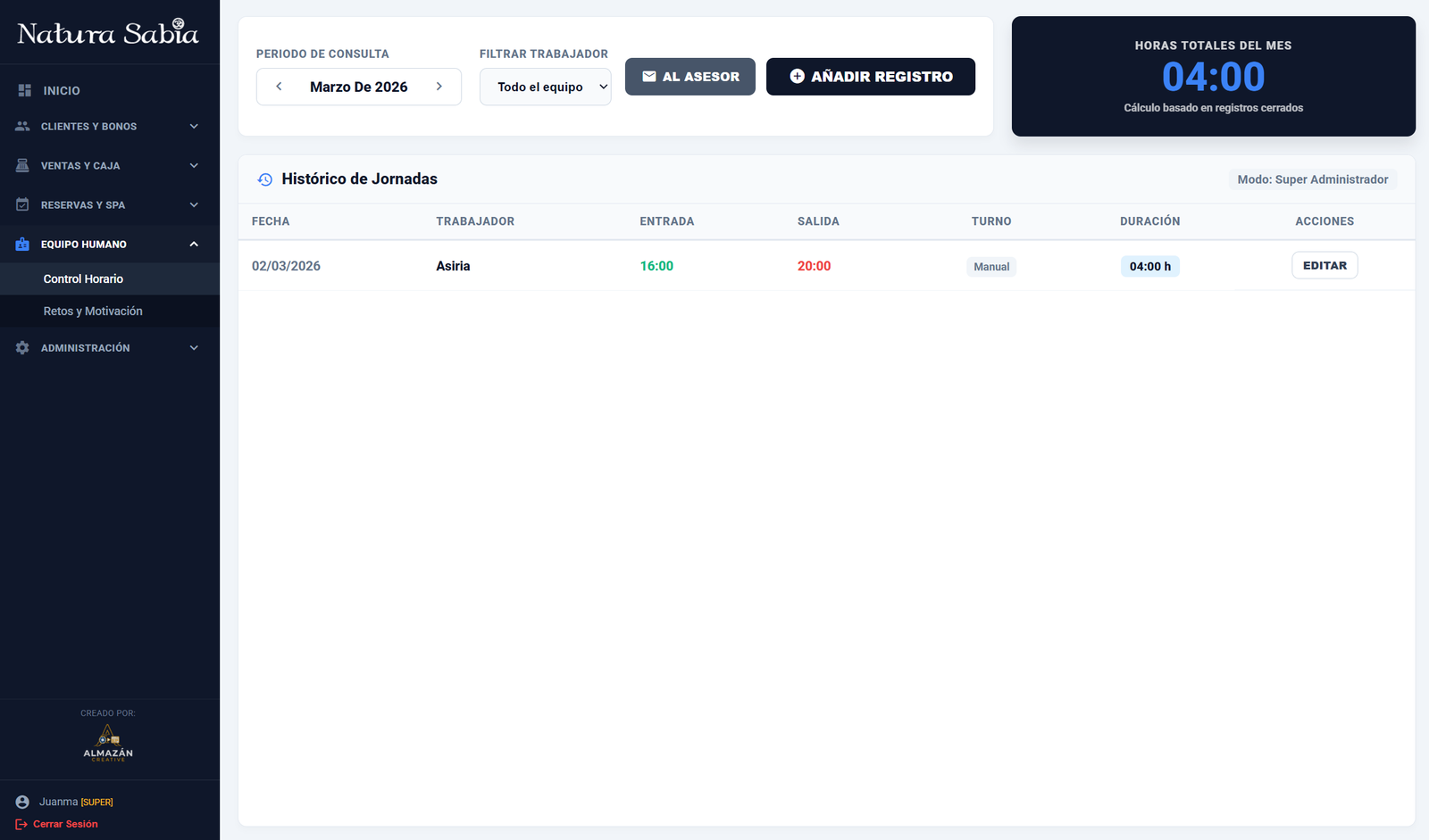Click the Reservas y Spa calendar icon
The height and width of the screenshot is (840, 1429).
pyautogui.click(x=22, y=204)
